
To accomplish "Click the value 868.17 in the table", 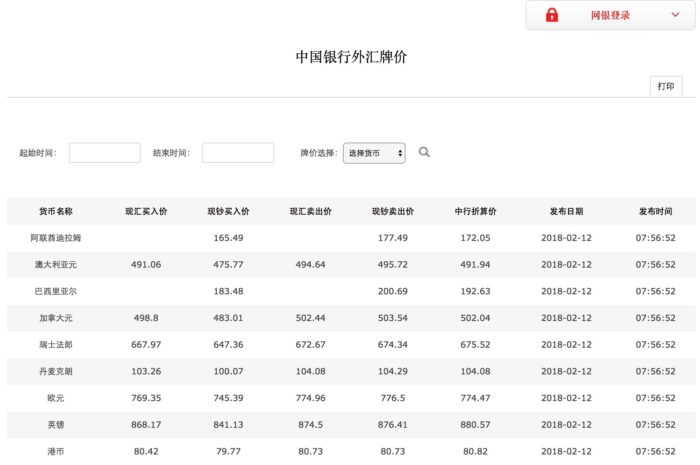I will (146, 425).
